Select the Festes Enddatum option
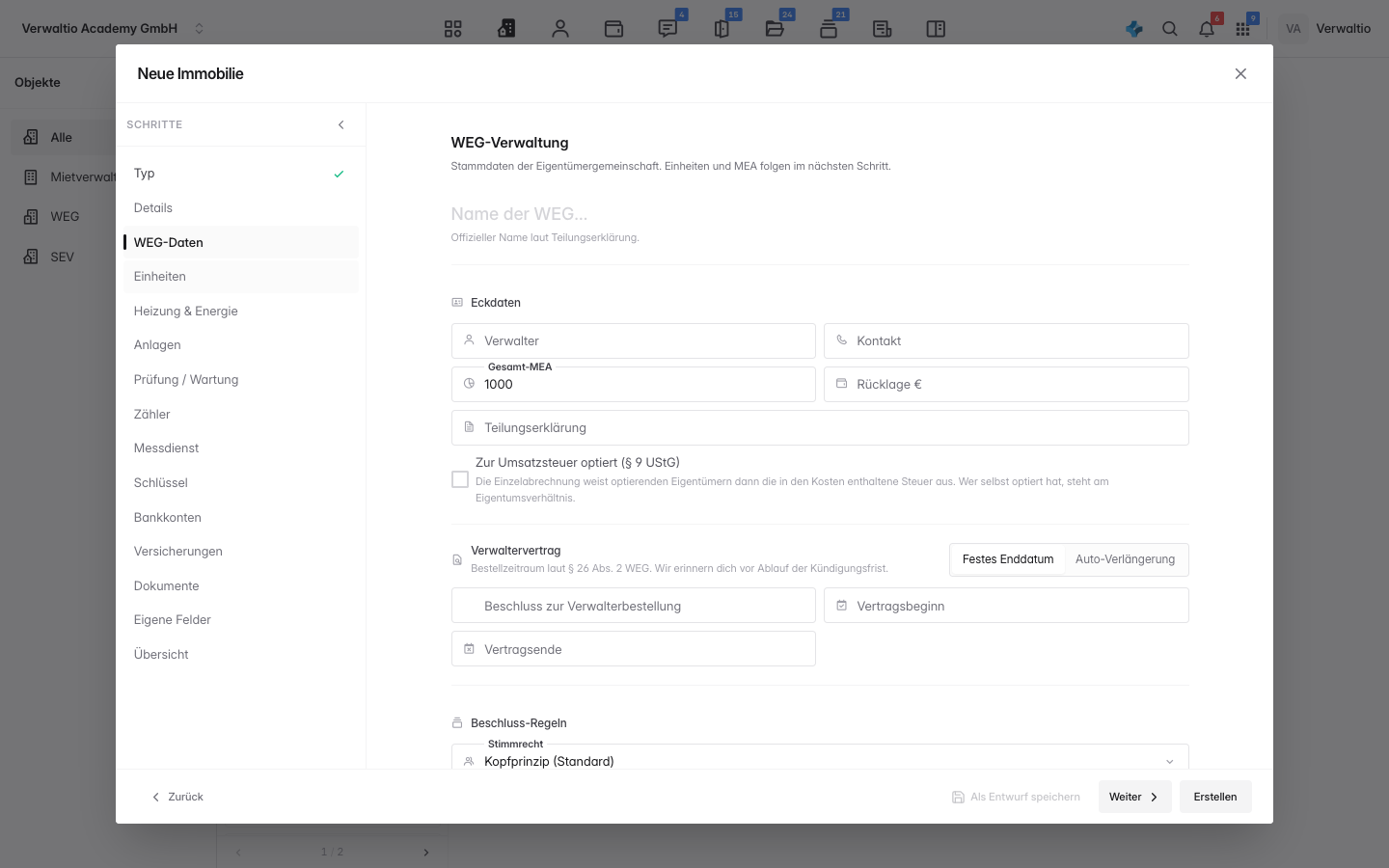The height and width of the screenshot is (868, 1389). coord(1008,559)
